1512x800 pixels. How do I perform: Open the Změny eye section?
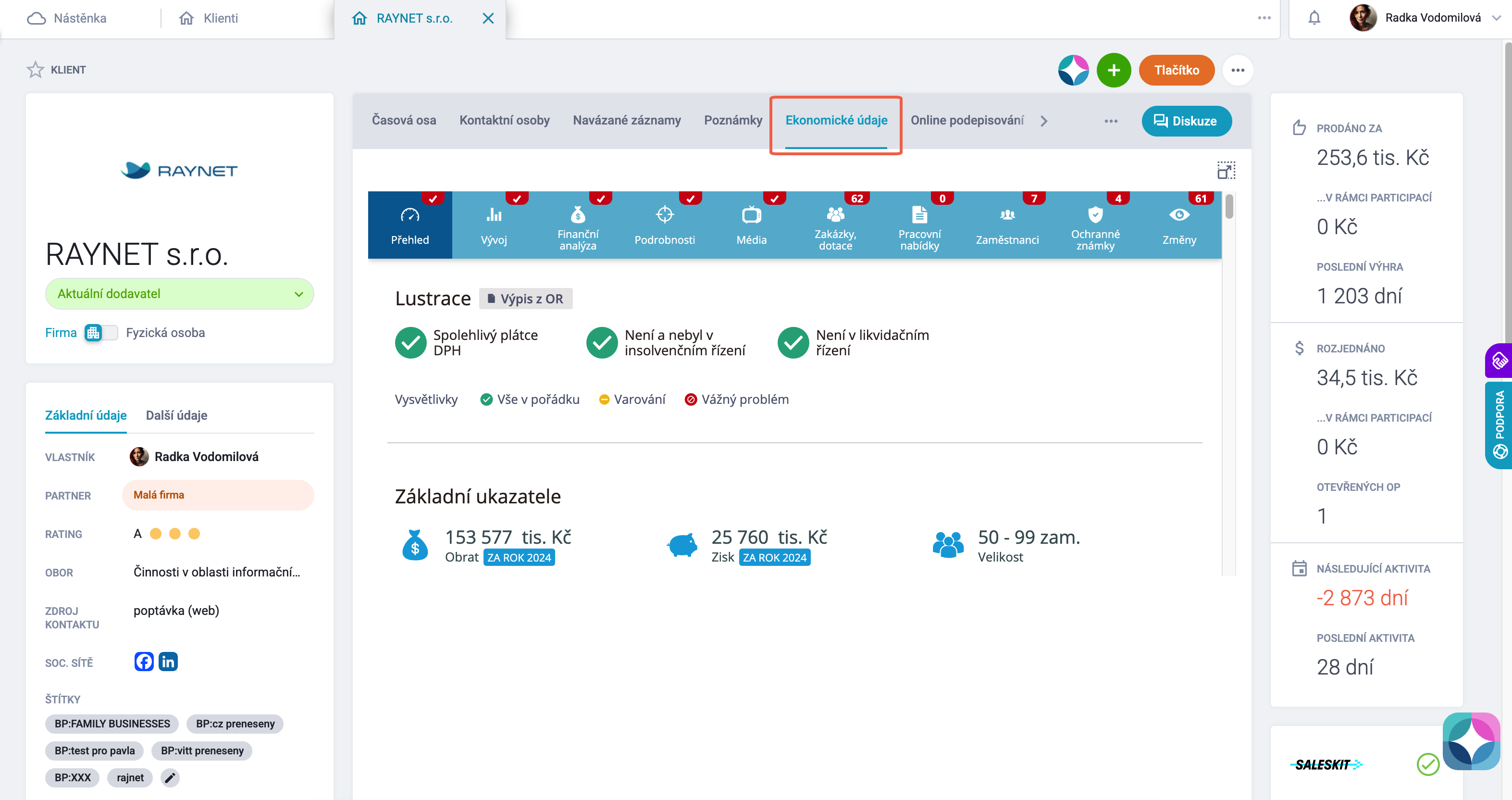1179,225
